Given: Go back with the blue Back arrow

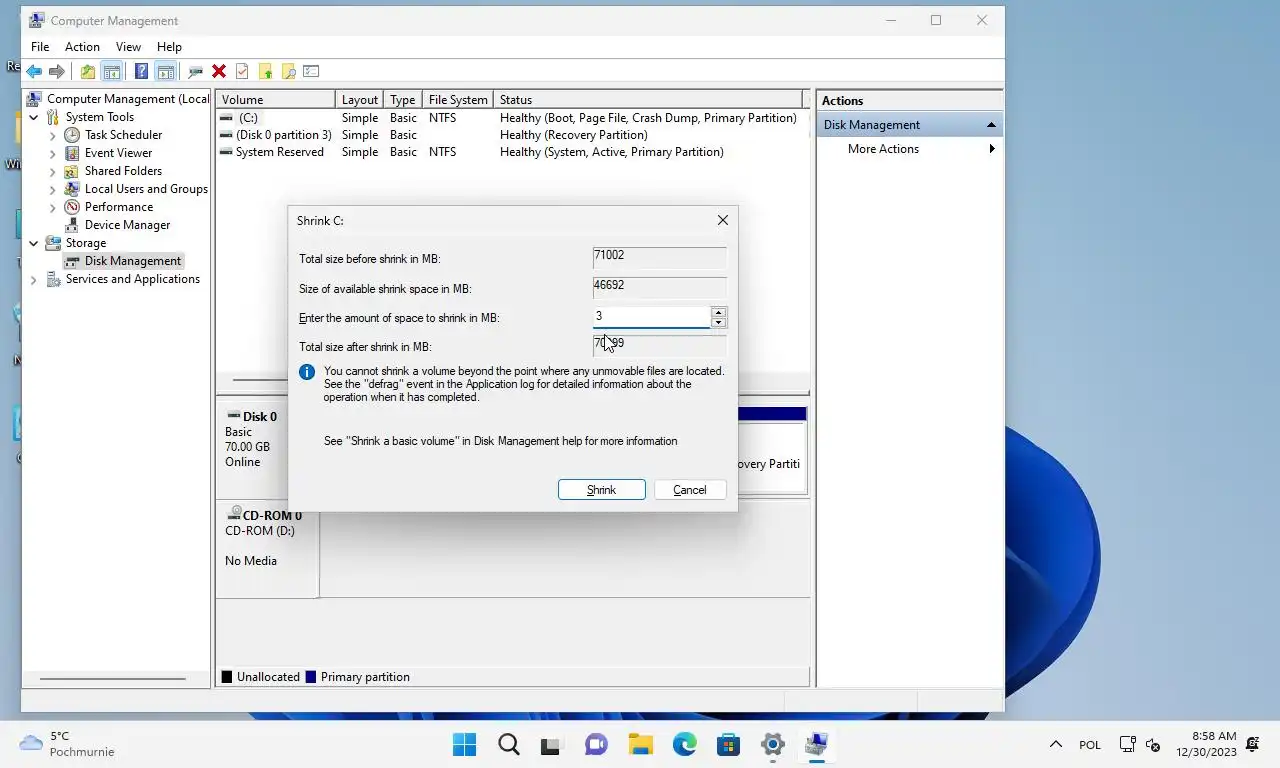Looking at the screenshot, I should pos(34,71).
